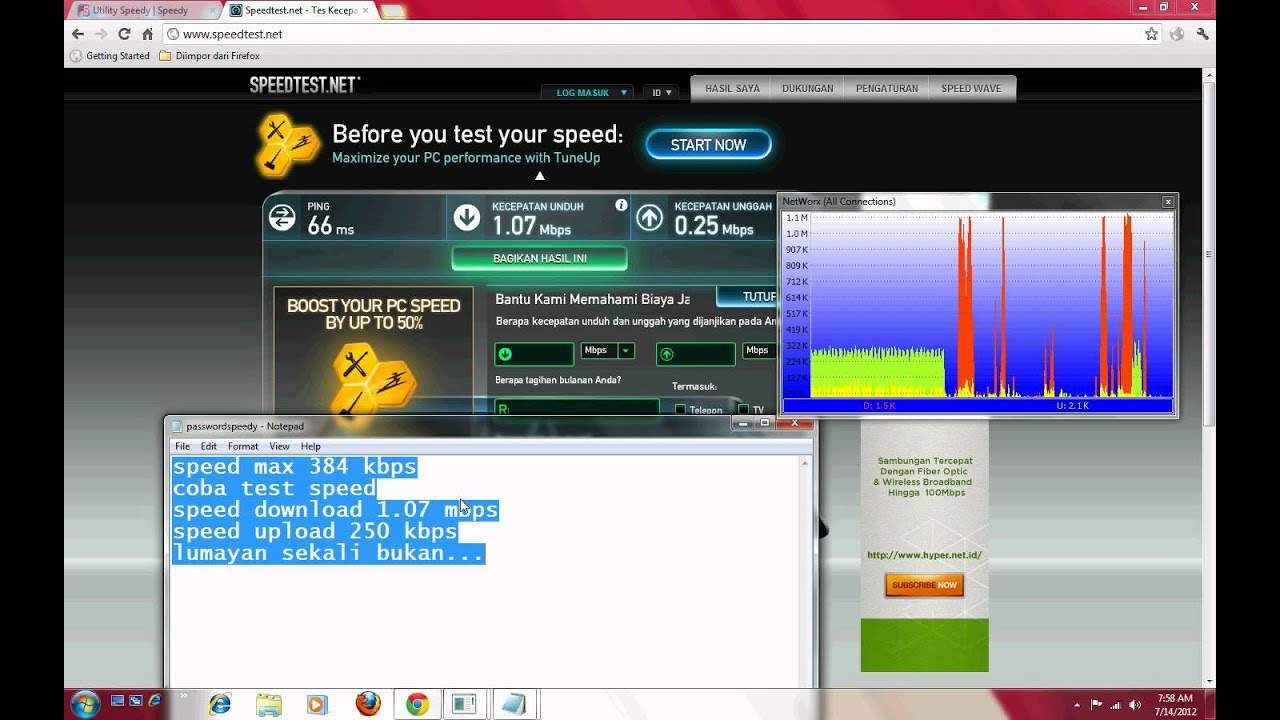The height and width of the screenshot is (720, 1280).
Task: Open the PENGATURAN tab
Action: point(886,88)
